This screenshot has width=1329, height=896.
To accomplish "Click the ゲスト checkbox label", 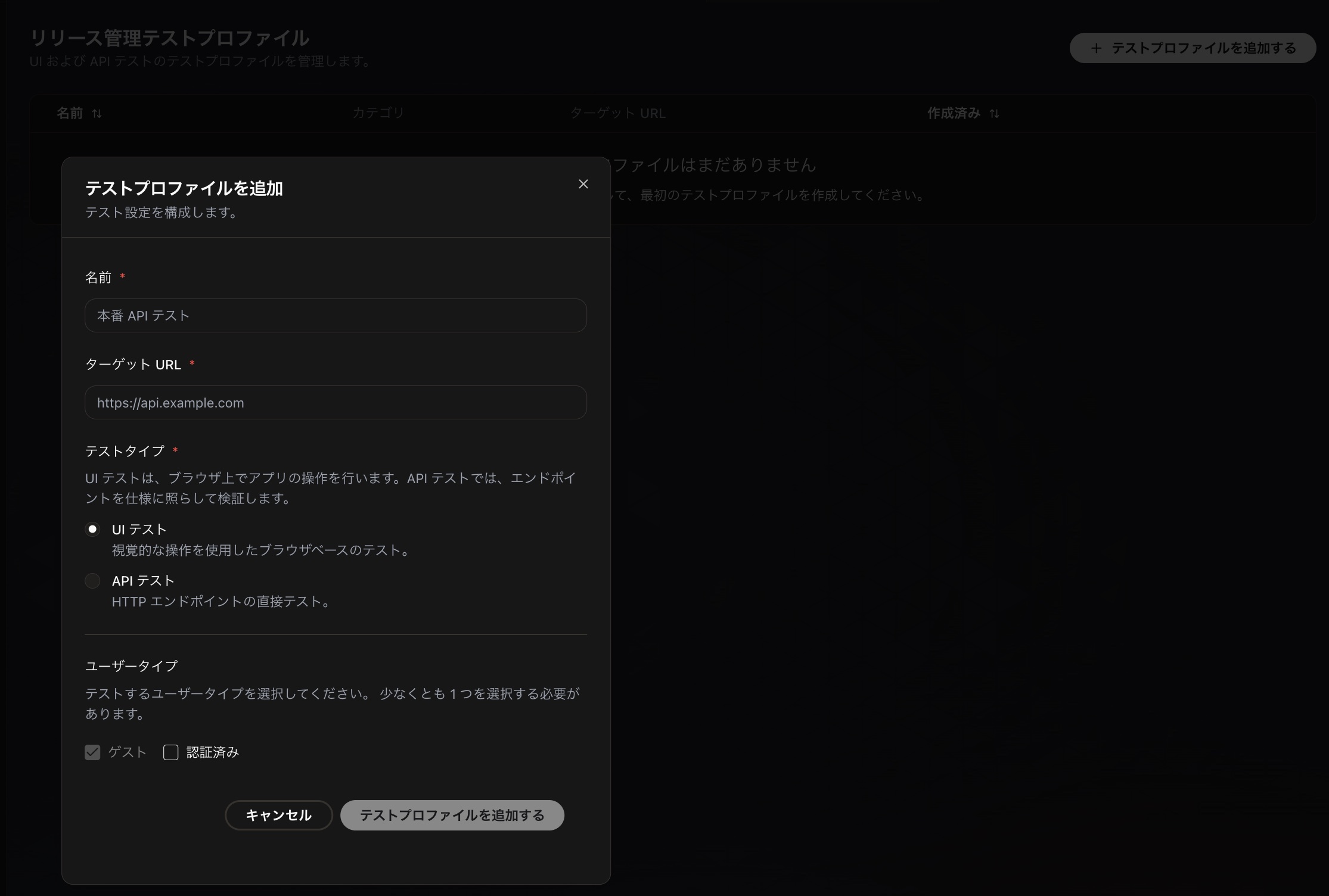I will 128,752.
